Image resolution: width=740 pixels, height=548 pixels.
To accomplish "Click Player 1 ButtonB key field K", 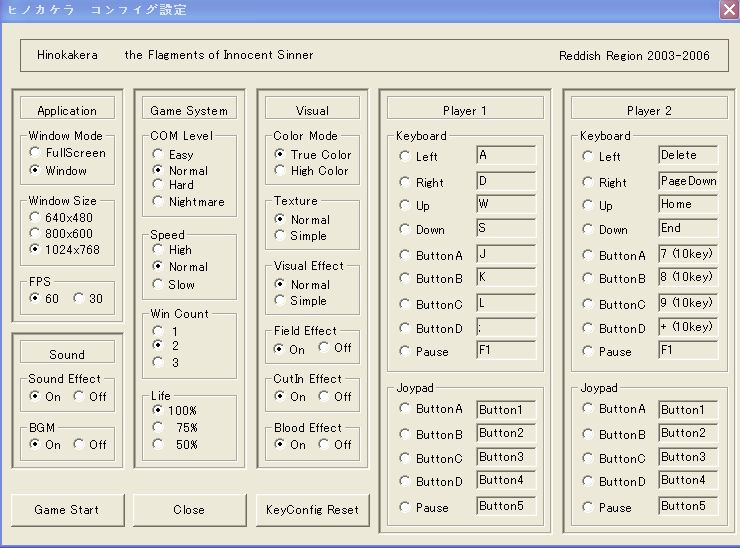I will (x=506, y=277).
